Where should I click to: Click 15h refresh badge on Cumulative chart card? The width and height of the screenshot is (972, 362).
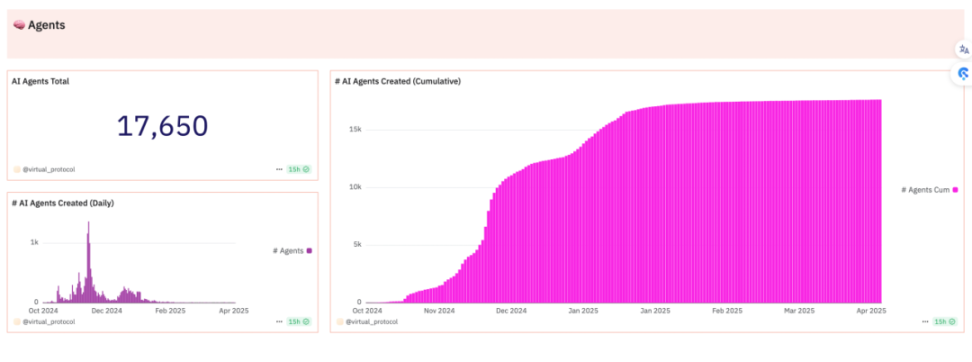pyautogui.click(x=945, y=322)
